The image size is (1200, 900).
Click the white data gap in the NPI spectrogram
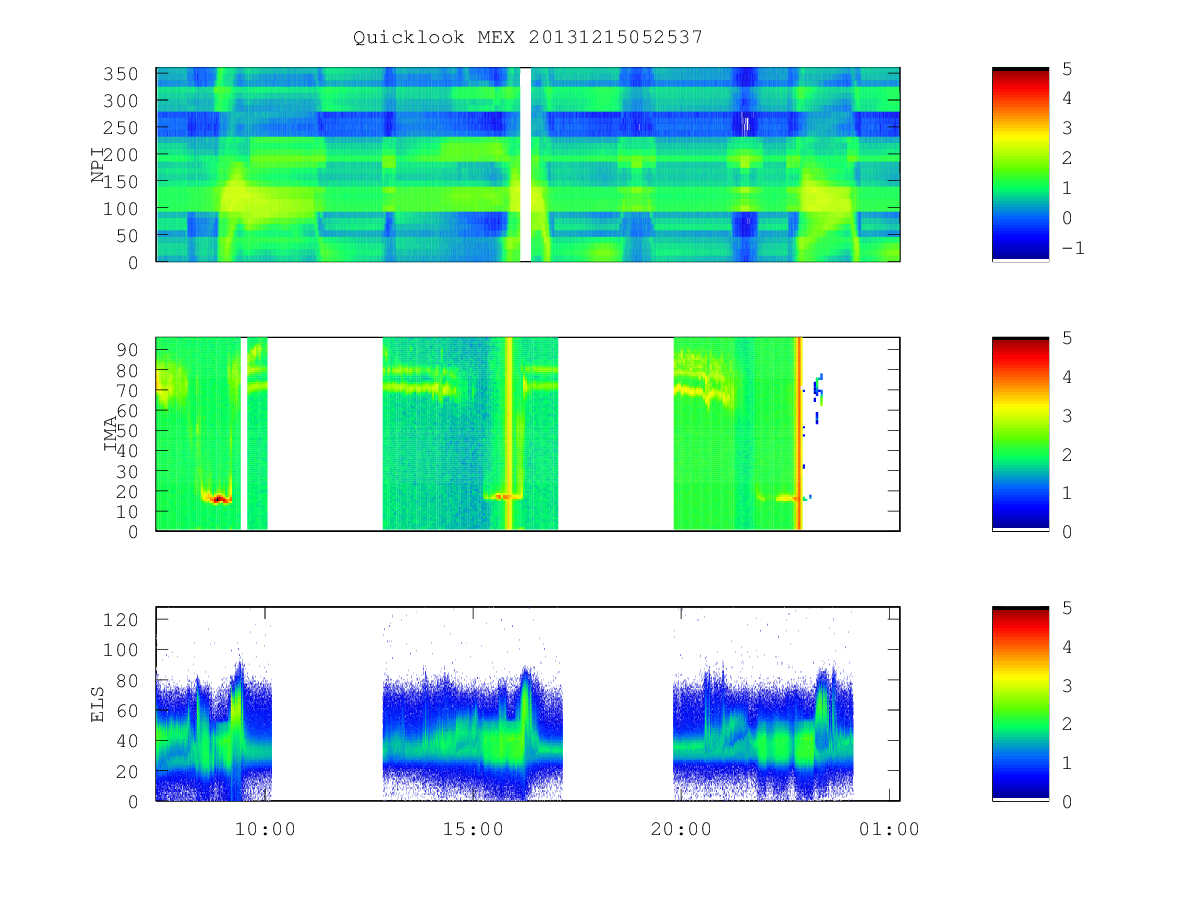525,164
